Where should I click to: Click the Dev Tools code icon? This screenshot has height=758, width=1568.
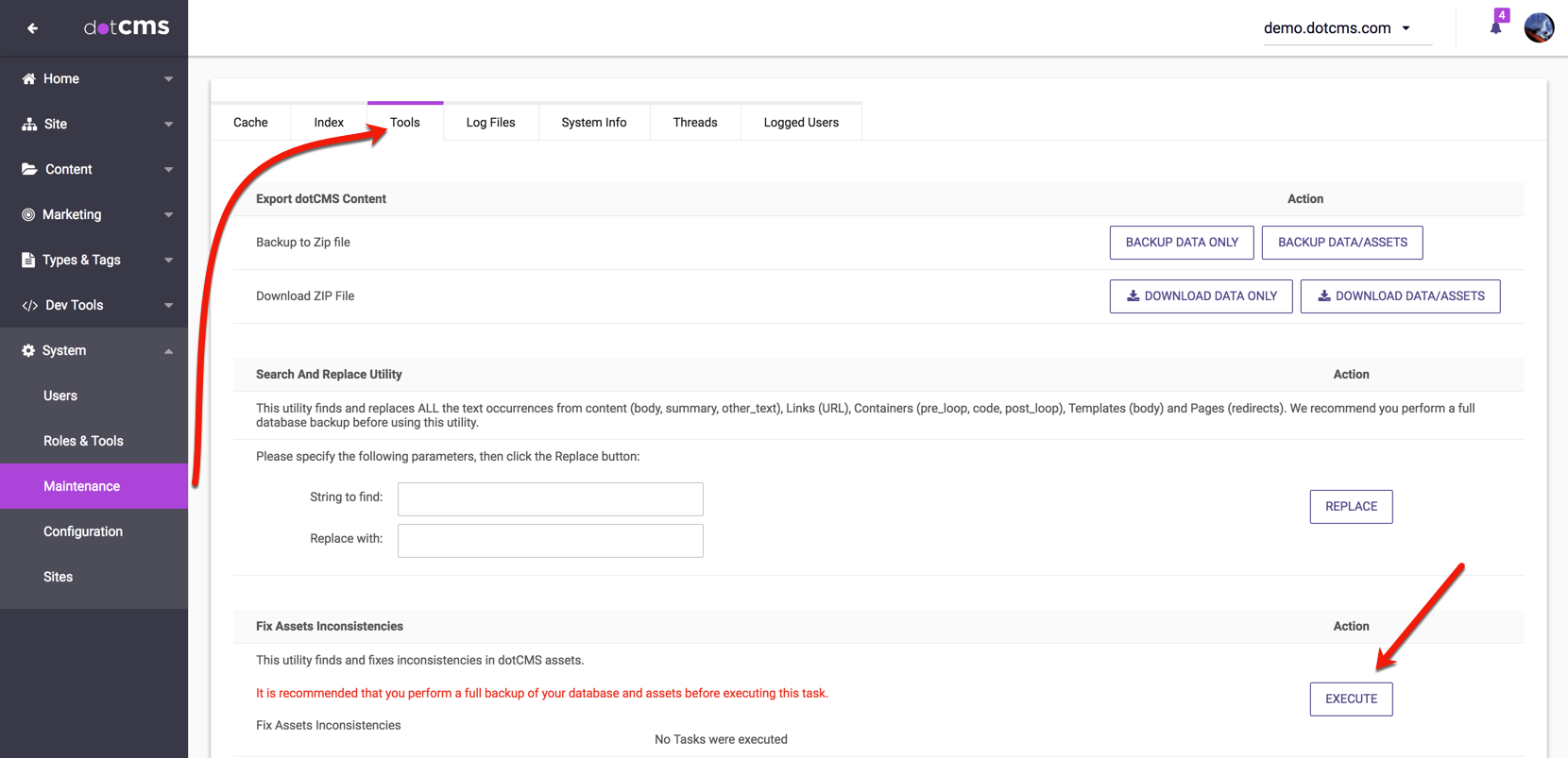[x=29, y=305]
